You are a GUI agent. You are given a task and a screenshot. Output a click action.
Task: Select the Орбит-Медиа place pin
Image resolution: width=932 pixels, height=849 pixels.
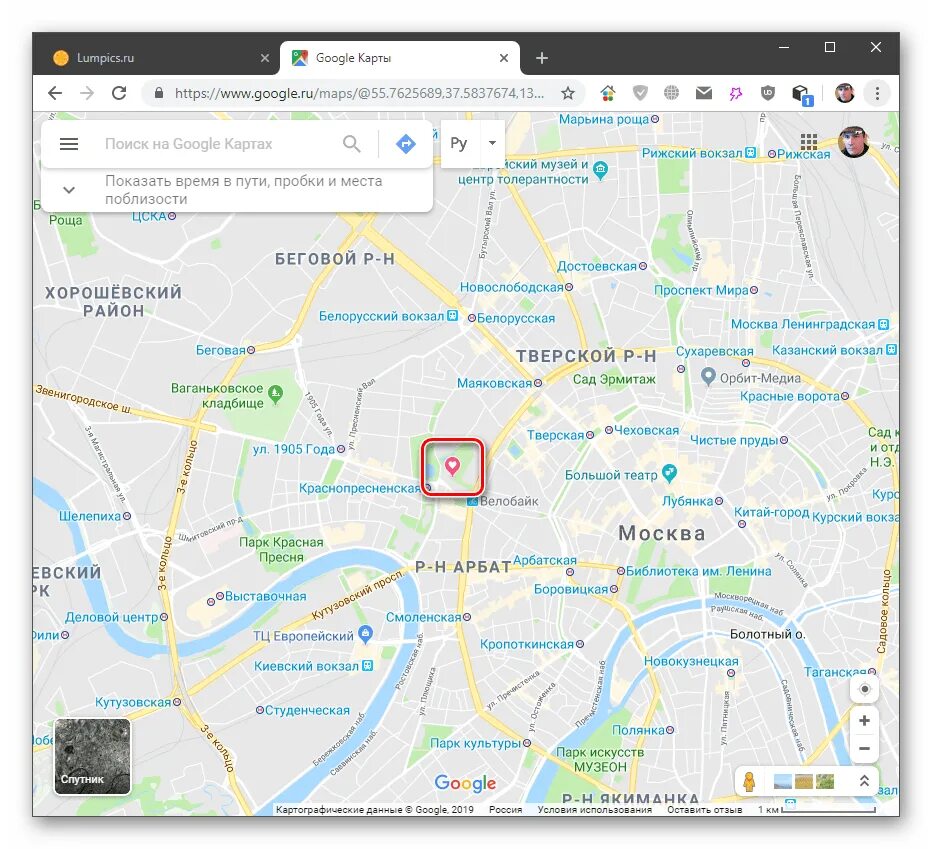point(708,376)
